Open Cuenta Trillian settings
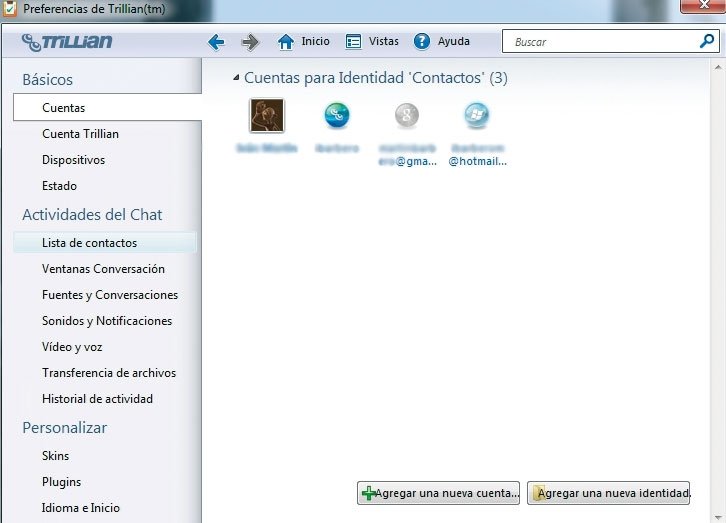This screenshot has width=726, height=523. coord(80,134)
